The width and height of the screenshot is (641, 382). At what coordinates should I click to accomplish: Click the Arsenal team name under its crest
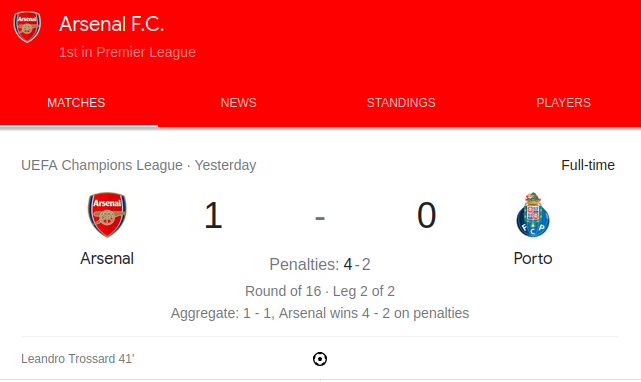[107, 258]
